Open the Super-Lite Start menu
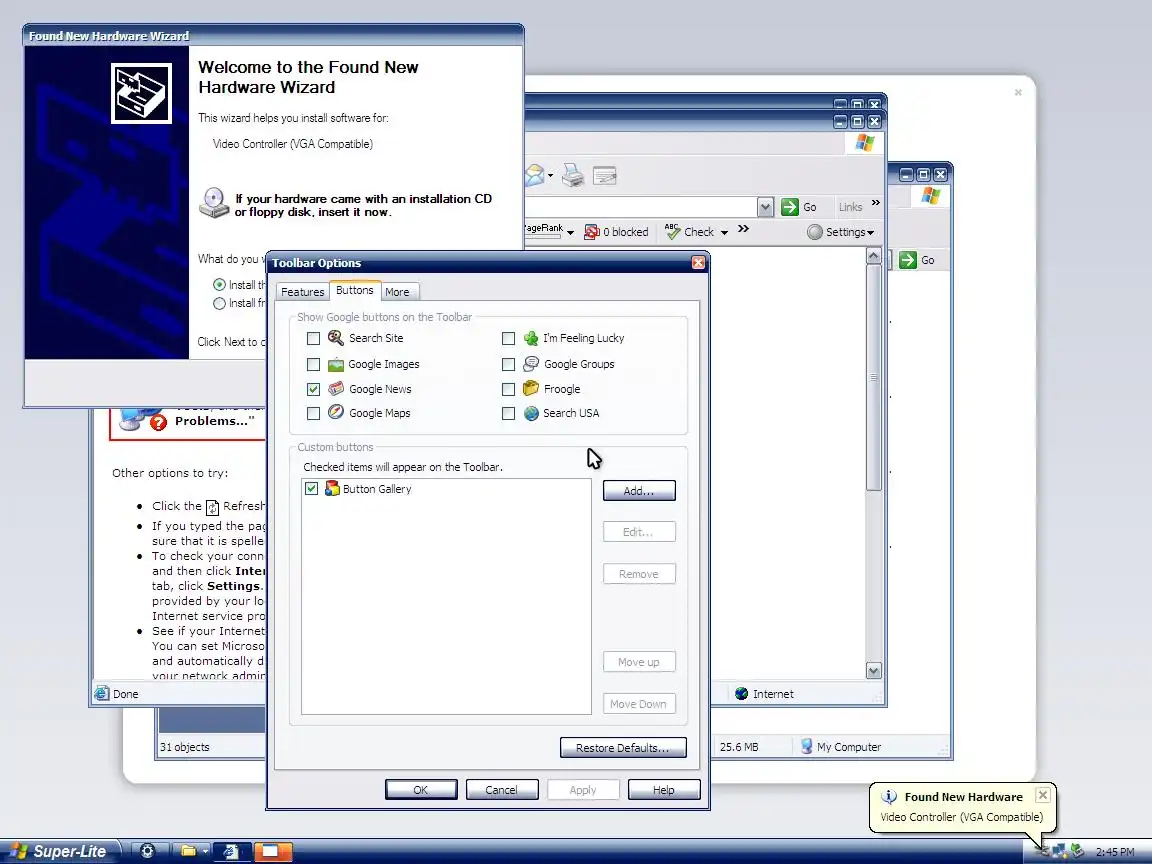This screenshot has height=864, width=1152. coord(58,852)
